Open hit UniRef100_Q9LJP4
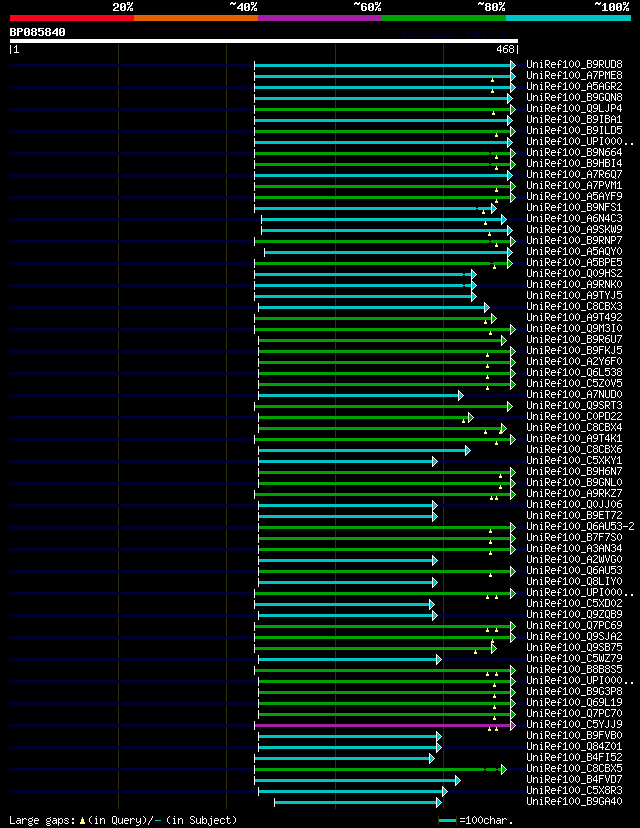640x828 pixels. 574,109
